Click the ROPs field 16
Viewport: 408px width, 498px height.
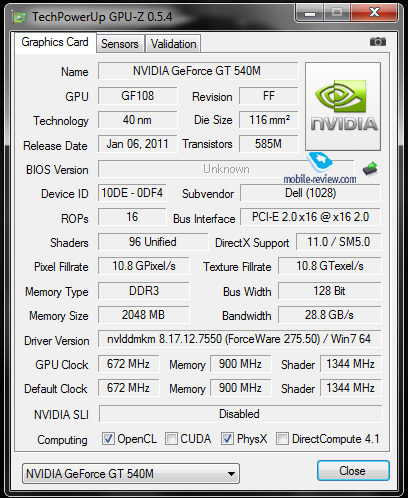click(132, 217)
